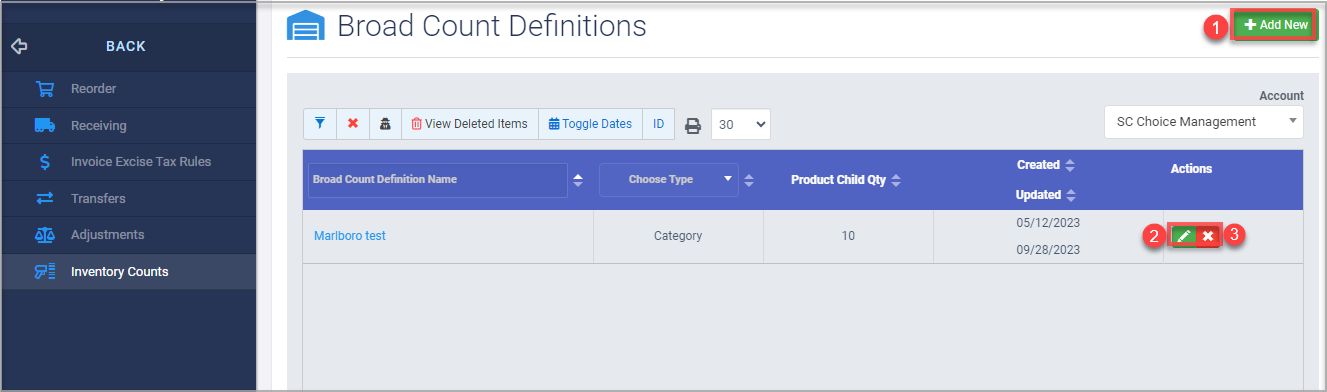Focus the Broad Count Definition Name filter field
1327x392 pixels.
point(438,180)
